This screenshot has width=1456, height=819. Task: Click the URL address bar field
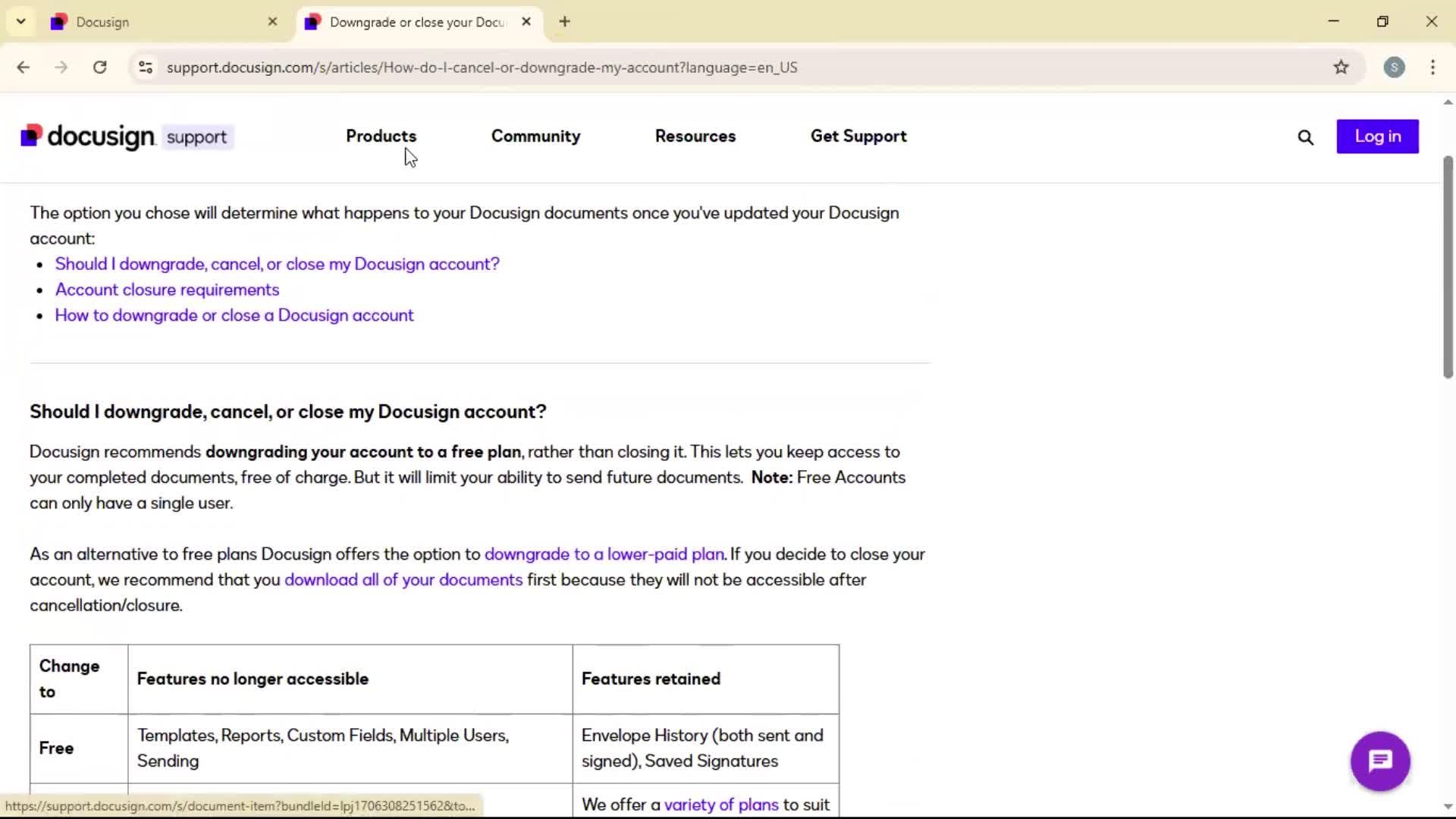(682, 67)
